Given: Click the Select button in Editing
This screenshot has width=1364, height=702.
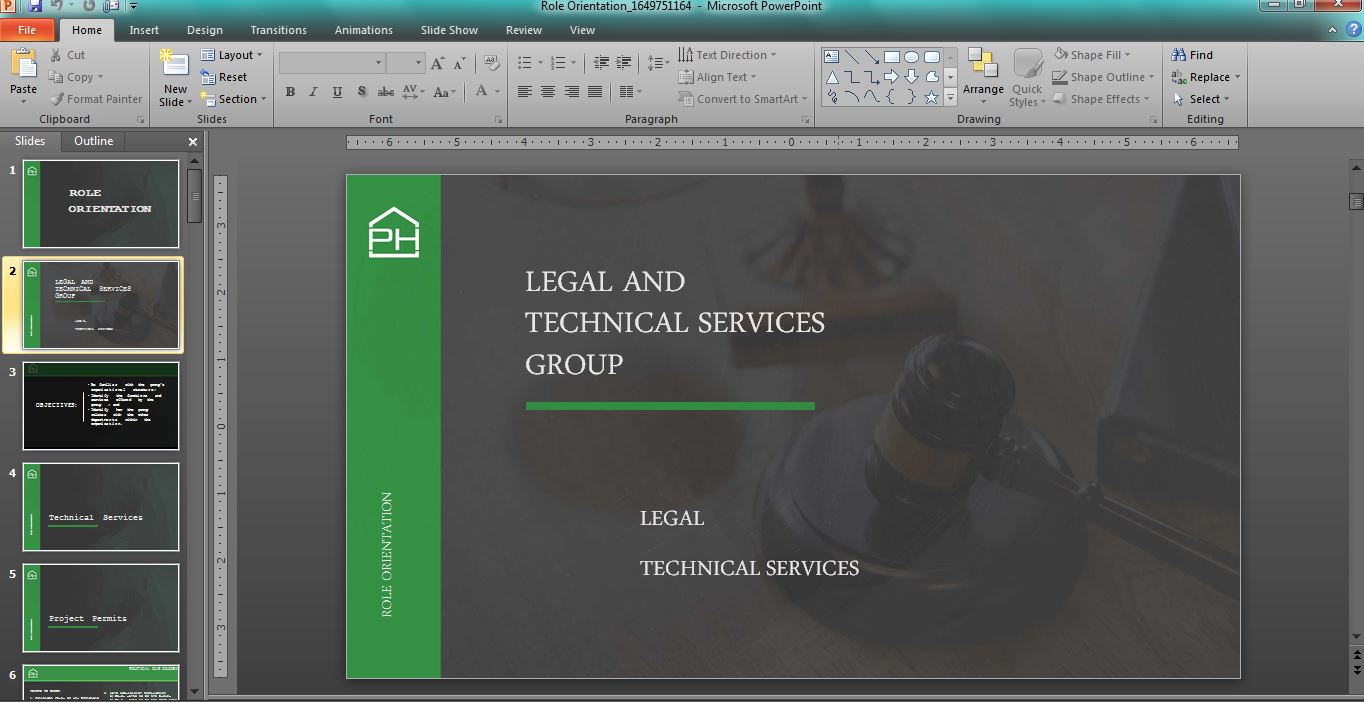Looking at the screenshot, I should tap(1201, 99).
